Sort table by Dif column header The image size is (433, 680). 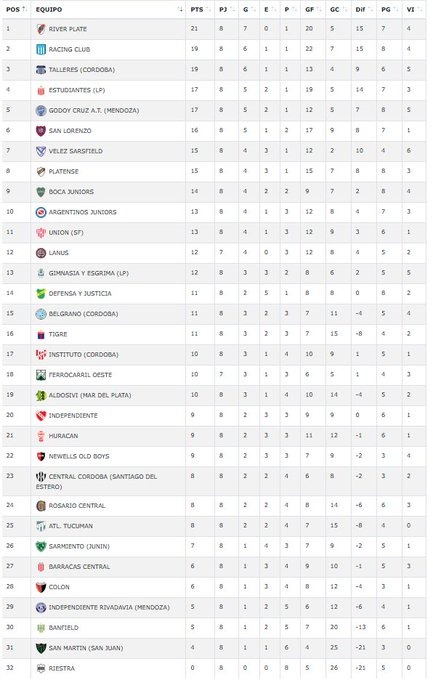click(363, 10)
